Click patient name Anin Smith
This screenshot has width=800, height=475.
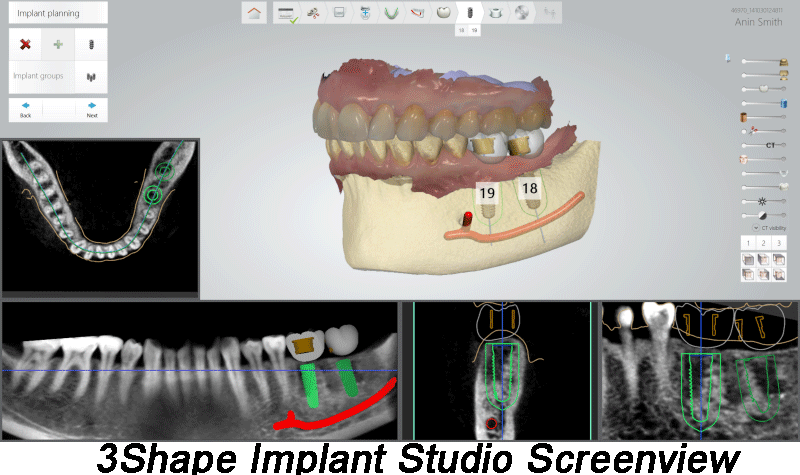coord(758,22)
